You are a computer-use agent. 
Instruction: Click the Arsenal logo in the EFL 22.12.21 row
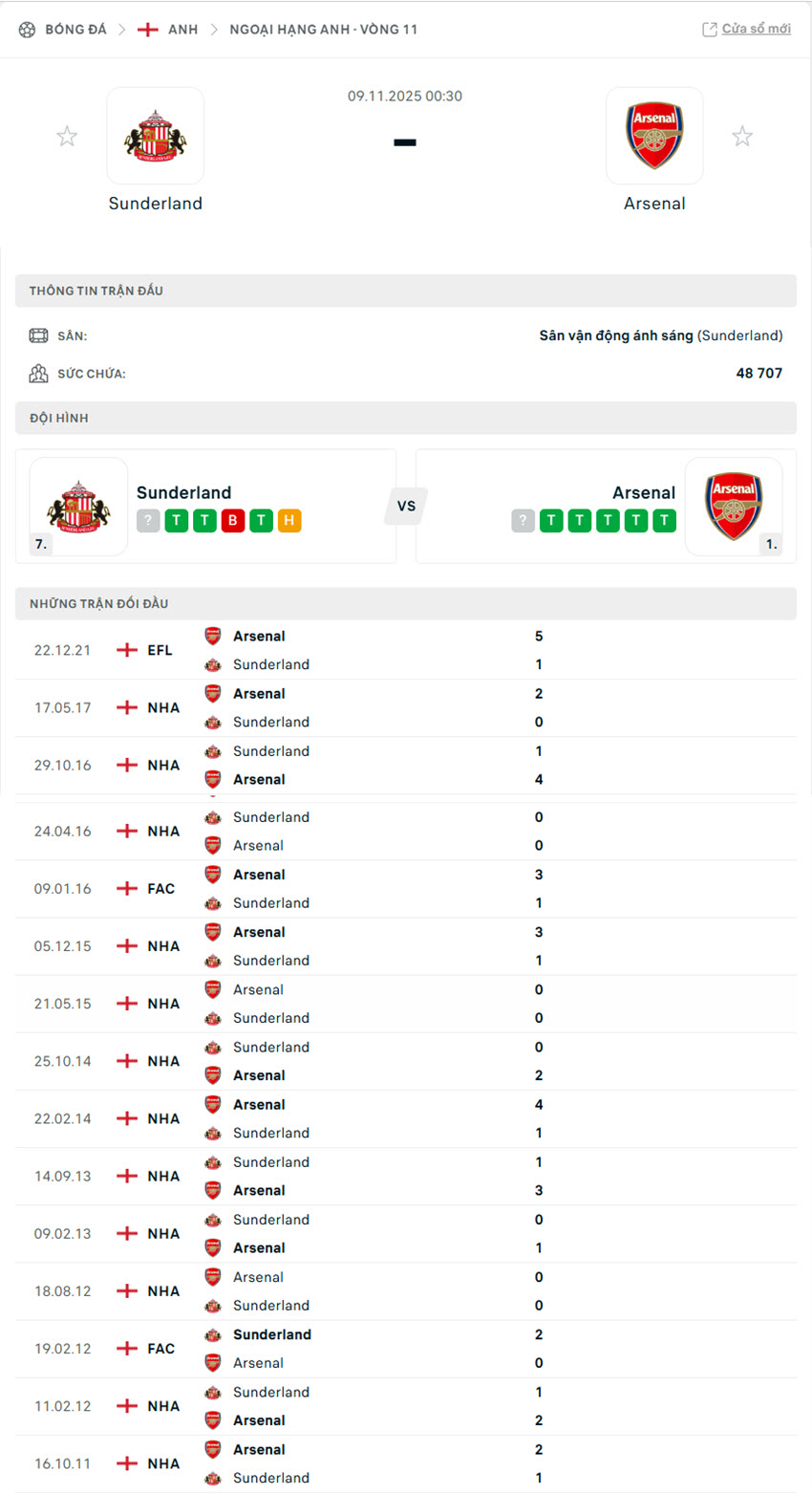212,636
